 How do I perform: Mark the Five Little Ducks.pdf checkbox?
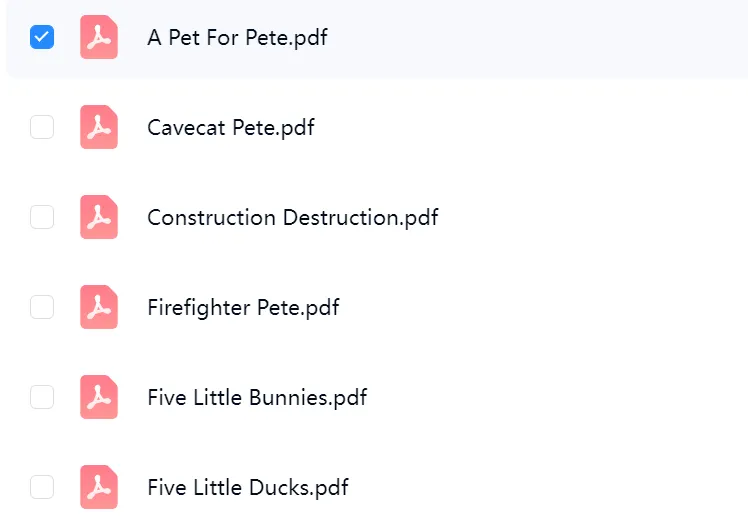[42, 488]
